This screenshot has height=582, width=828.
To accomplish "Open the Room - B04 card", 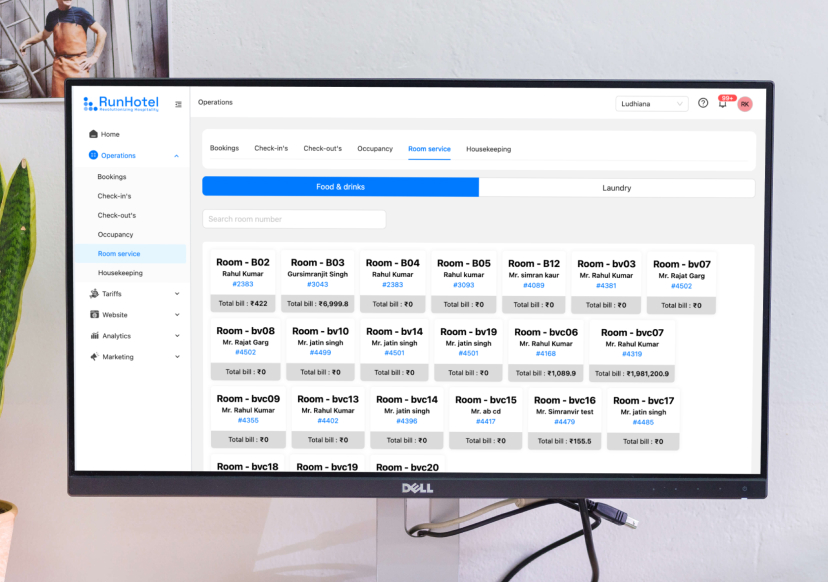I will [392, 283].
